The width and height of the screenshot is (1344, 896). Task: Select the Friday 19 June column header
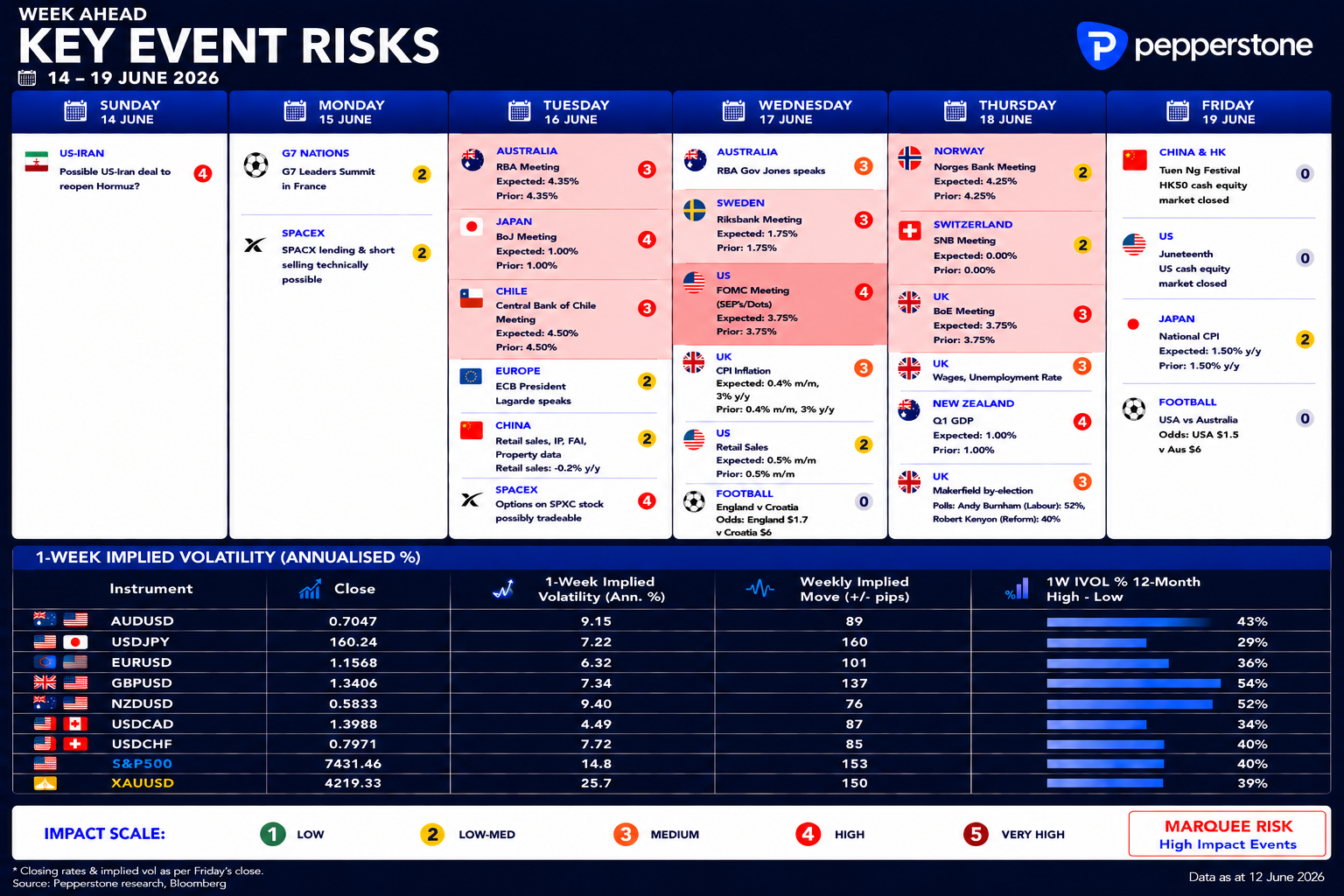click(1219, 112)
